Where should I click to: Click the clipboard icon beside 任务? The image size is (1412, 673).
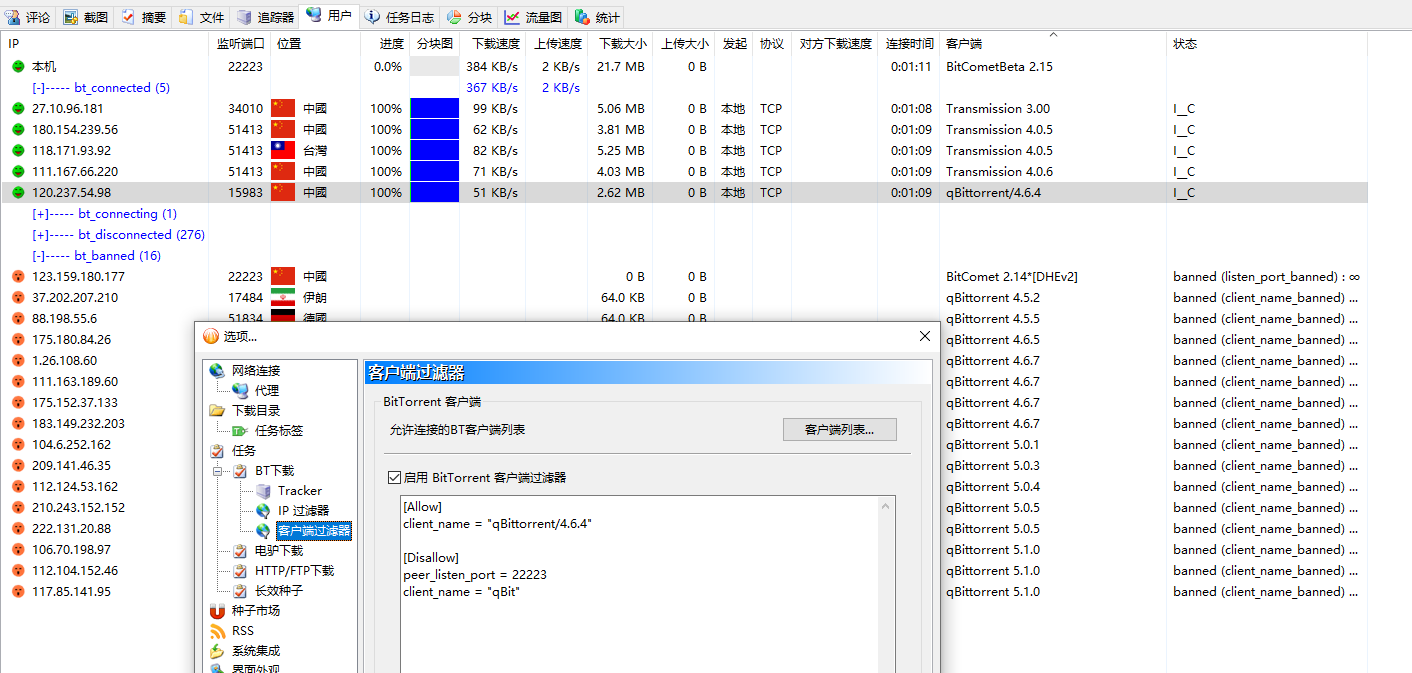[217, 451]
